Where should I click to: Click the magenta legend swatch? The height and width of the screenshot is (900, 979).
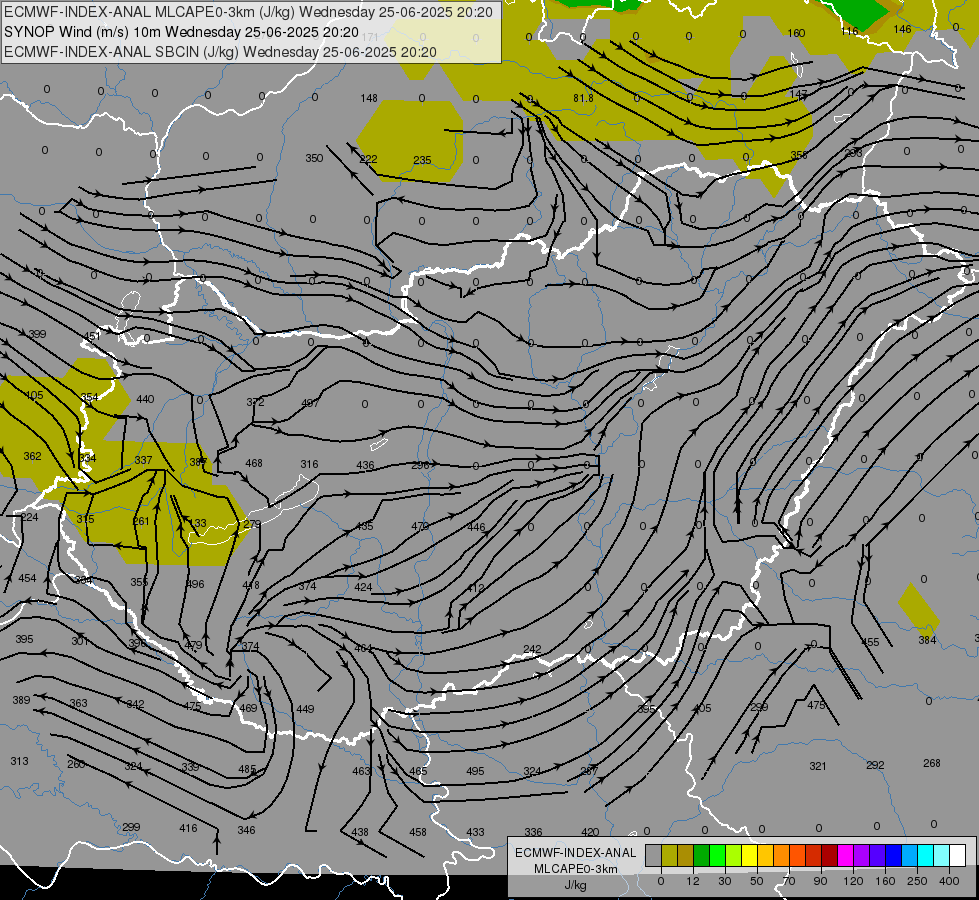tap(845, 855)
